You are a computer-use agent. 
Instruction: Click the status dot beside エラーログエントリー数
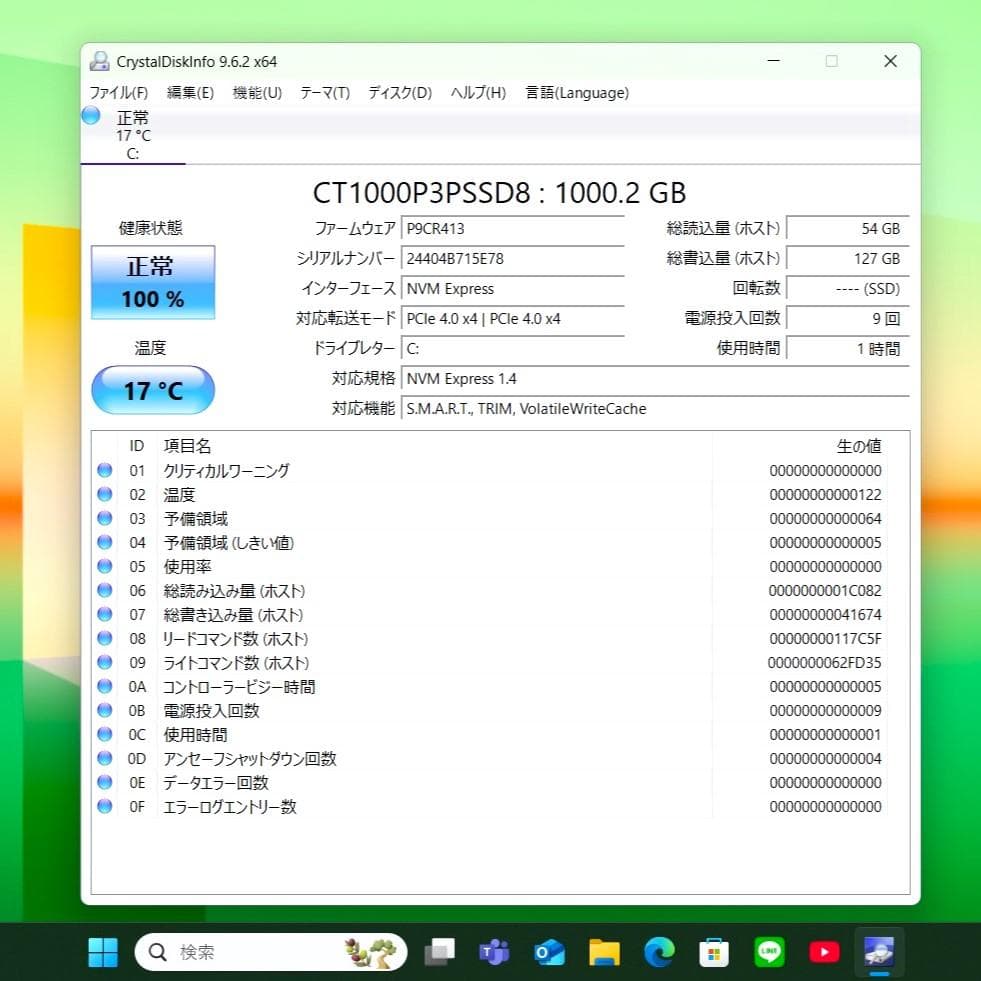click(x=104, y=806)
